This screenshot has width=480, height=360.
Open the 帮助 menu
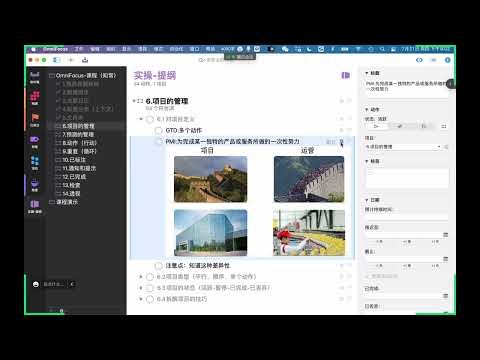pos(210,49)
